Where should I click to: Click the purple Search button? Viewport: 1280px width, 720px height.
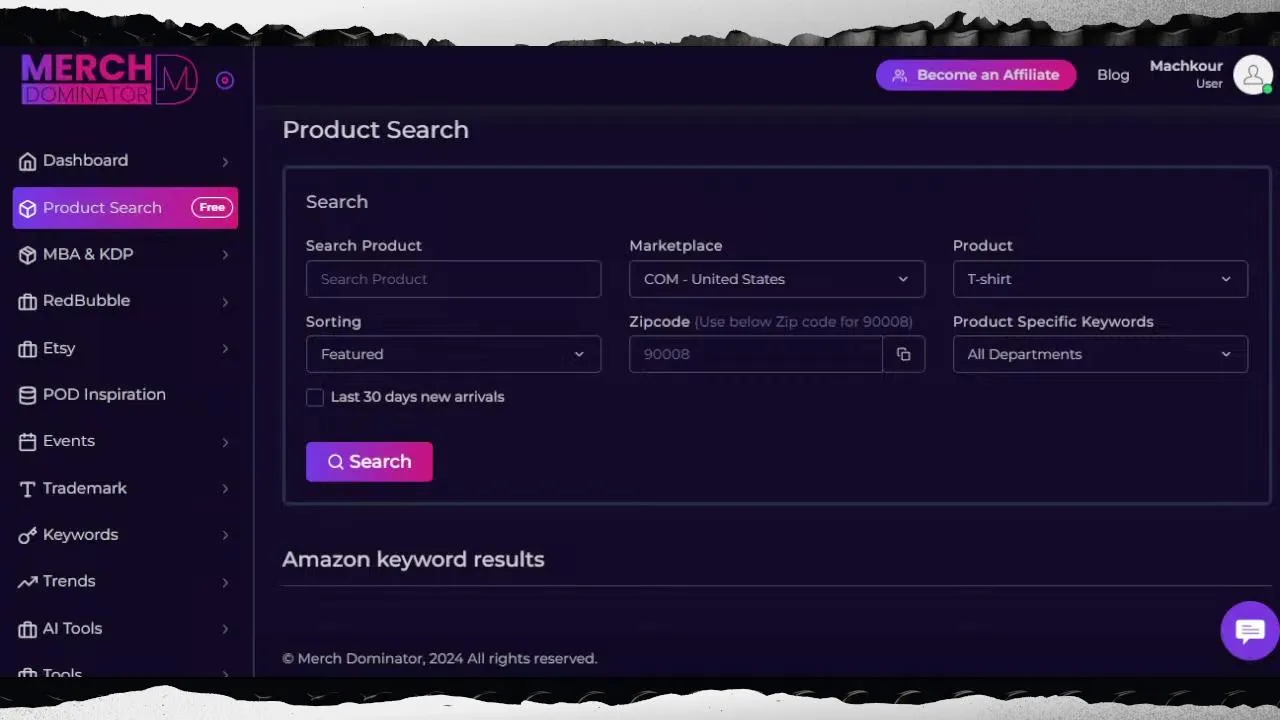[x=369, y=462]
